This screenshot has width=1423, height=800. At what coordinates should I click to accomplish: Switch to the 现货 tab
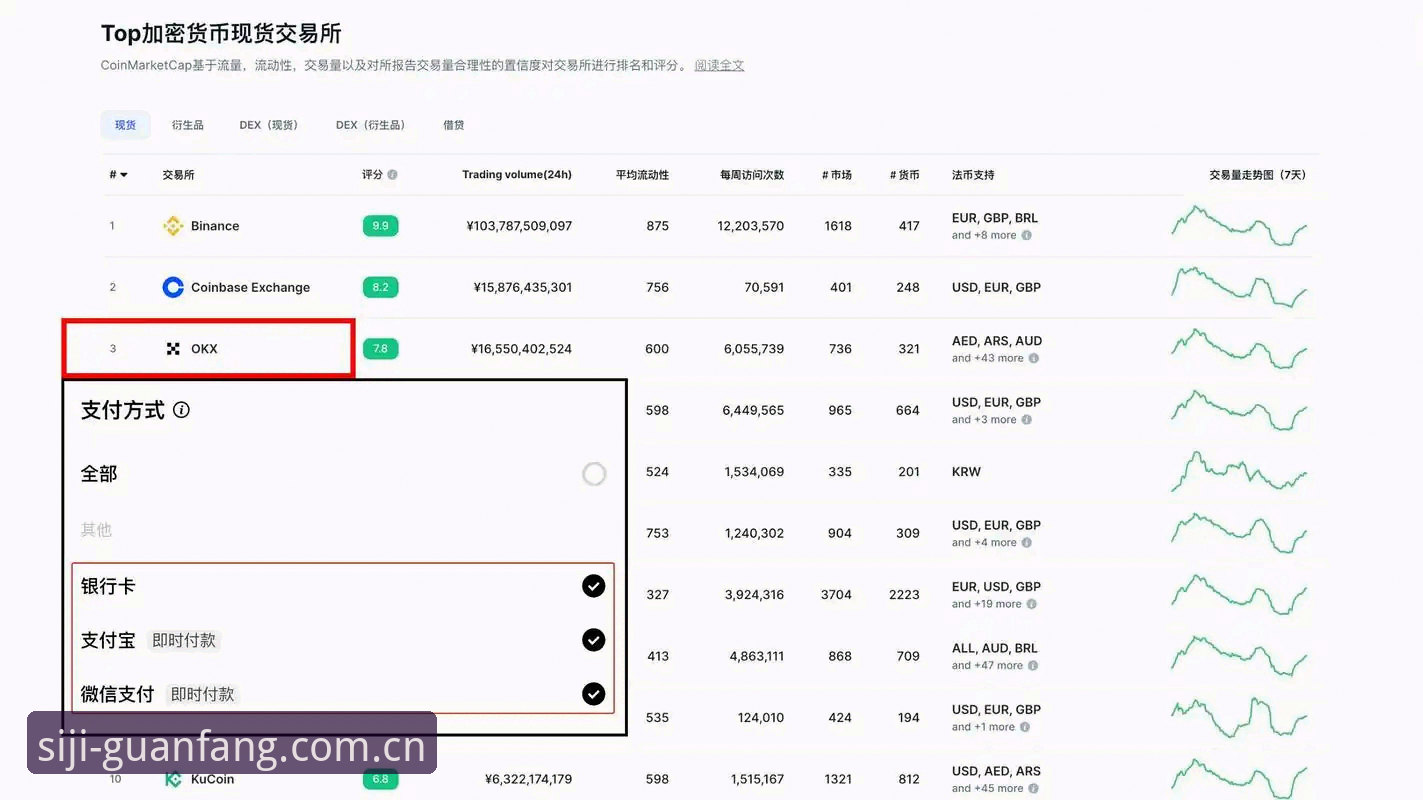125,125
